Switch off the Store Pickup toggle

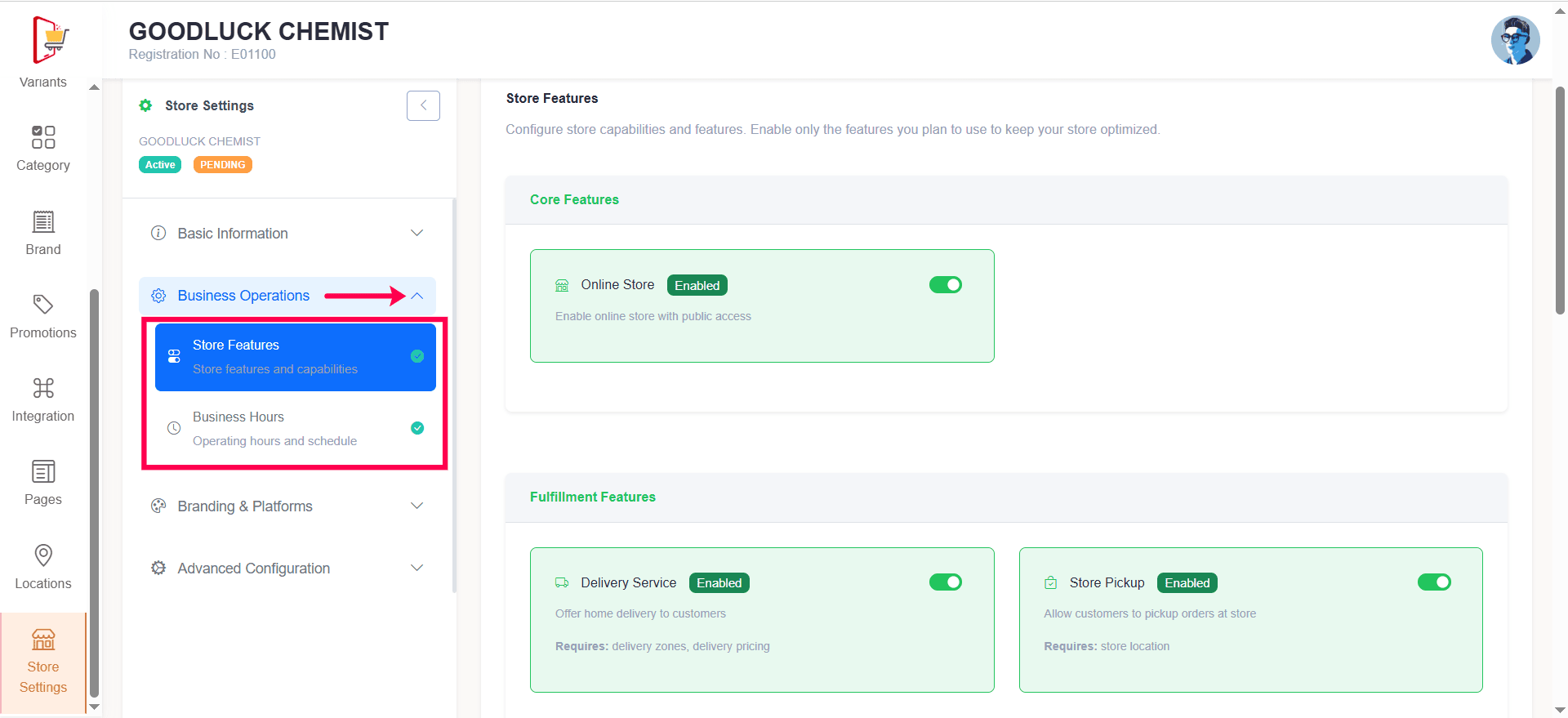click(1433, 582)
